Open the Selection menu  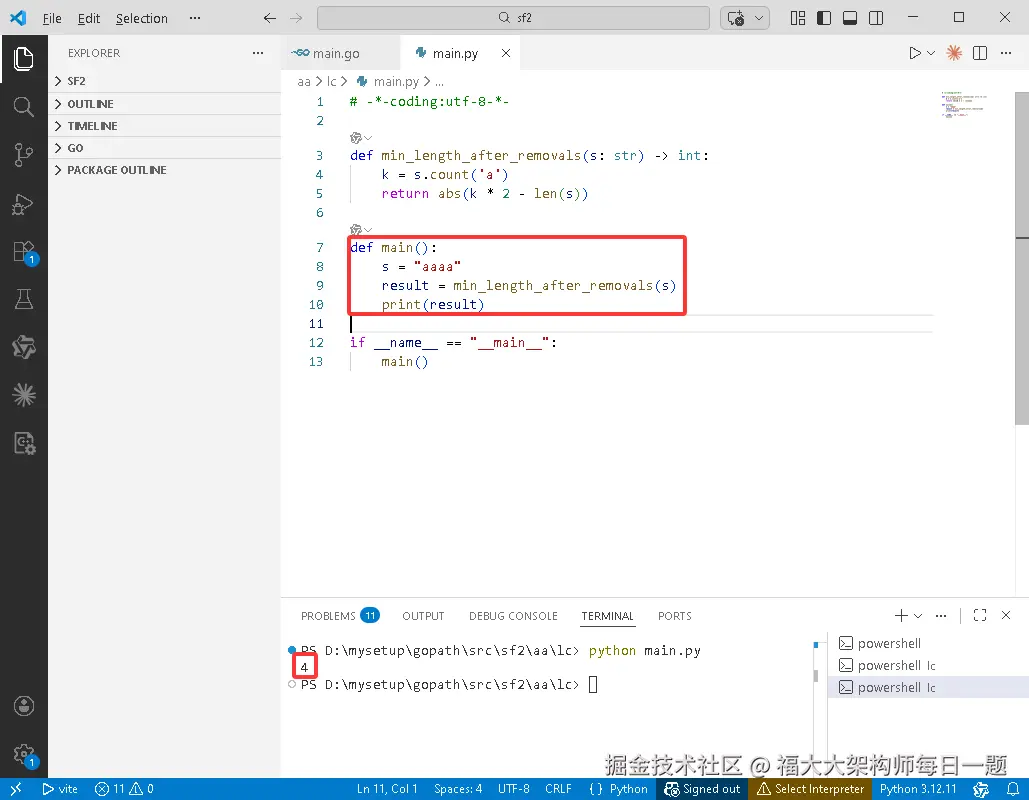[142, 18]
